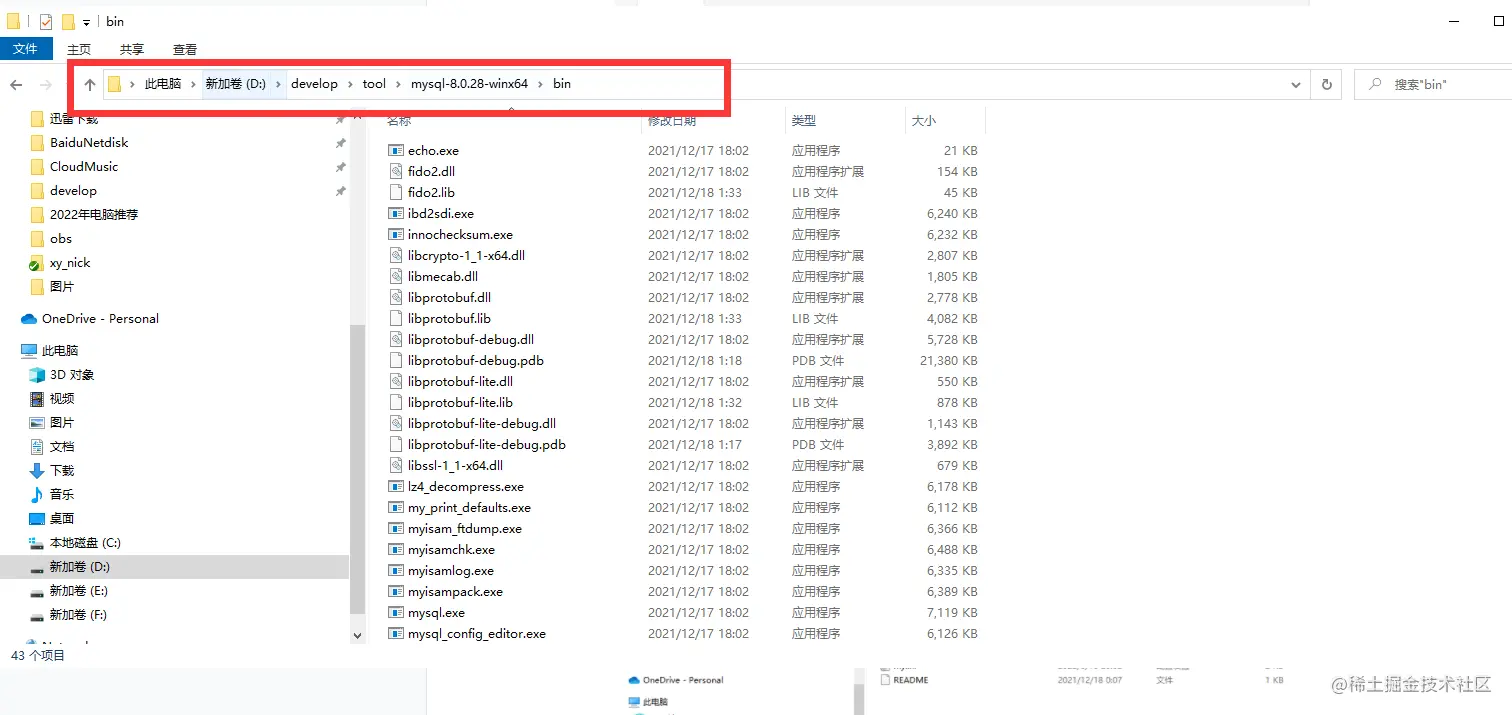Click the mysql.exe file icon
Viewport: 1512px width, 715px height.
tap(395, 612)
